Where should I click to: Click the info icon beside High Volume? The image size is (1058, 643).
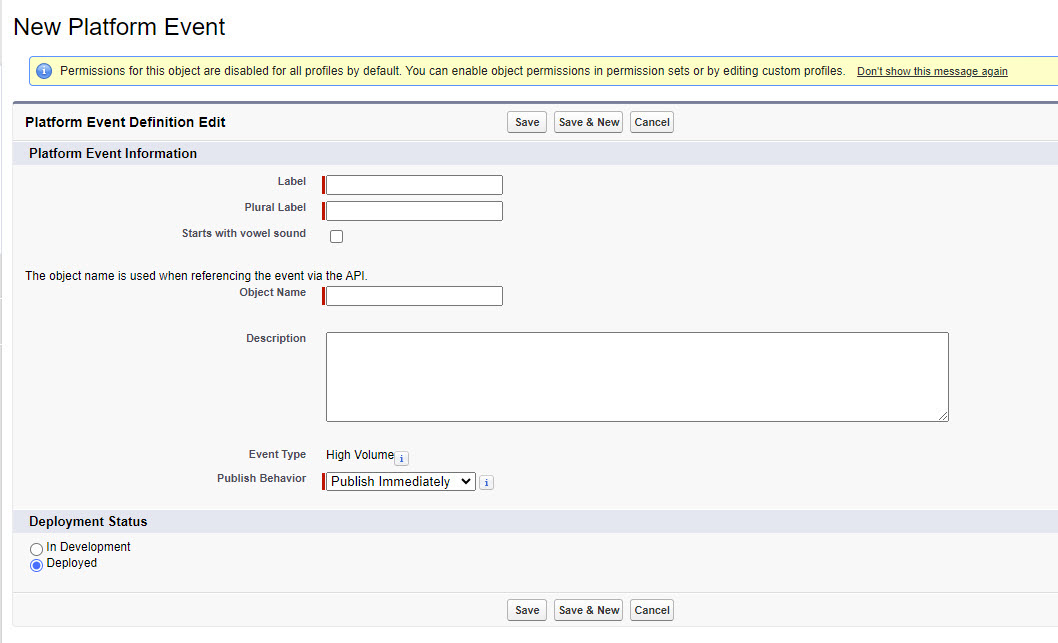401,459
